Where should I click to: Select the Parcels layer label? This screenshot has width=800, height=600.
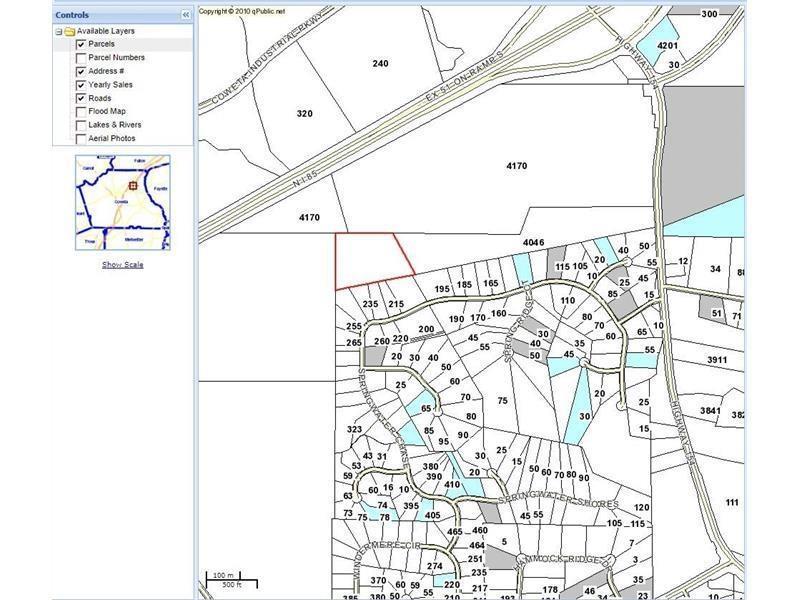pos(101,44)
